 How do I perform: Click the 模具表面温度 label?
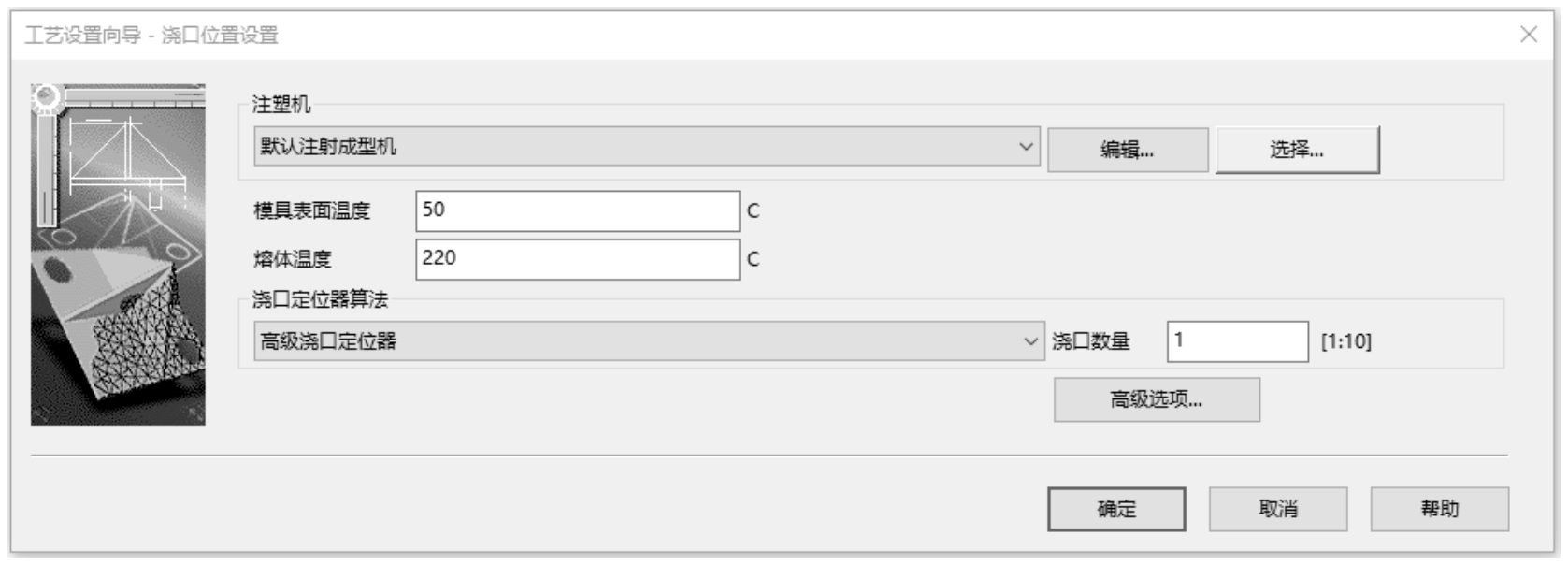[312, 211]
